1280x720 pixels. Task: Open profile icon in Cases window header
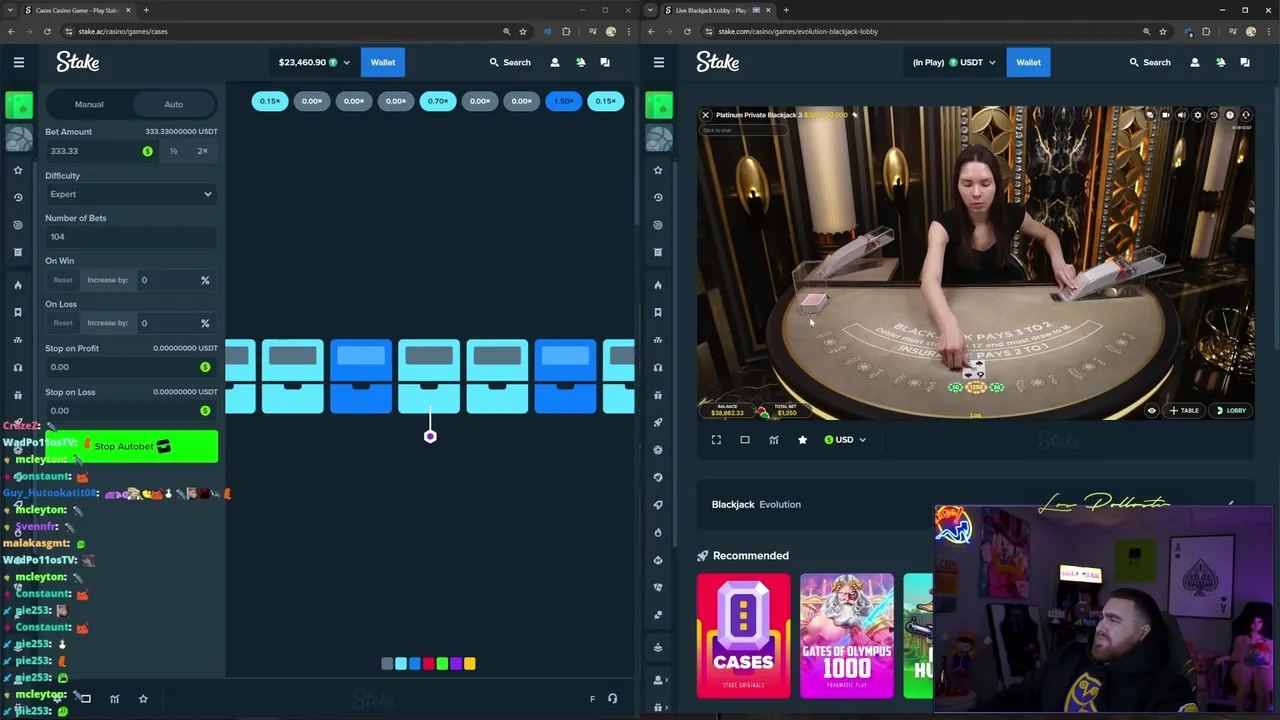click(555, 62)
